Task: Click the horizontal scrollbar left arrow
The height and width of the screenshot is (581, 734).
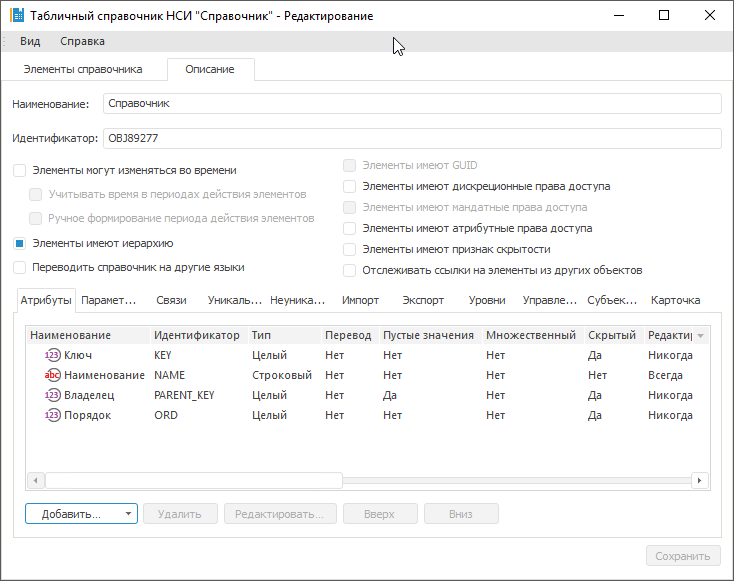Action: click(x=36, y=481)
